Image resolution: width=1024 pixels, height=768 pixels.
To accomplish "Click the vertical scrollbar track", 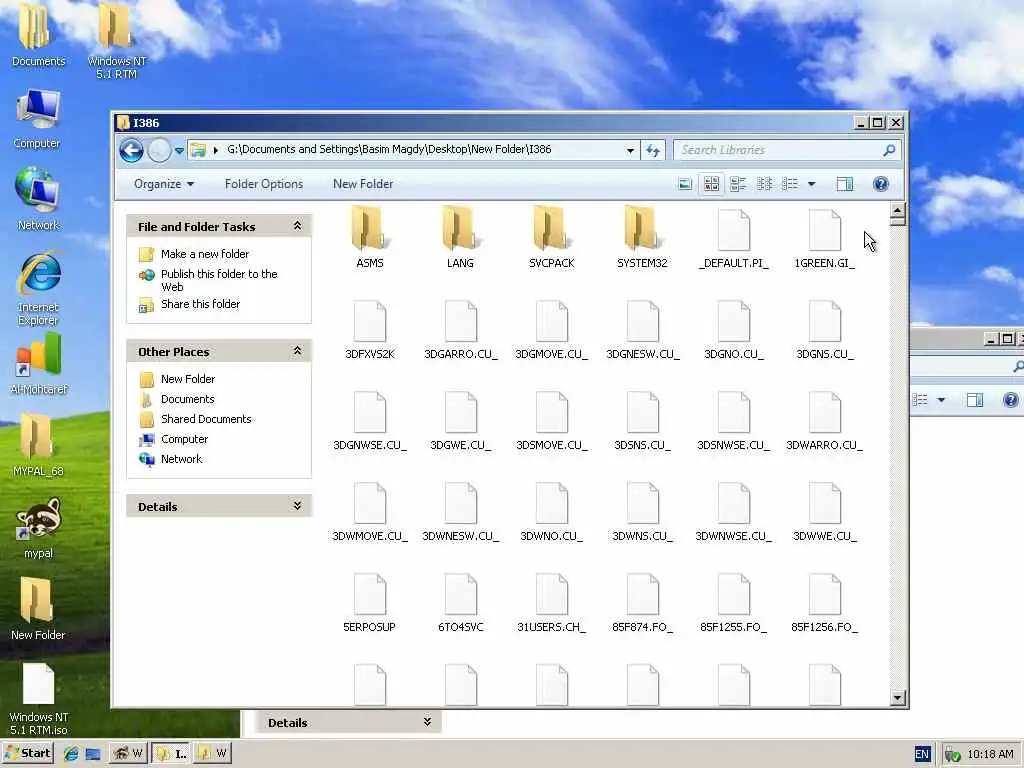I will point(897,457).
